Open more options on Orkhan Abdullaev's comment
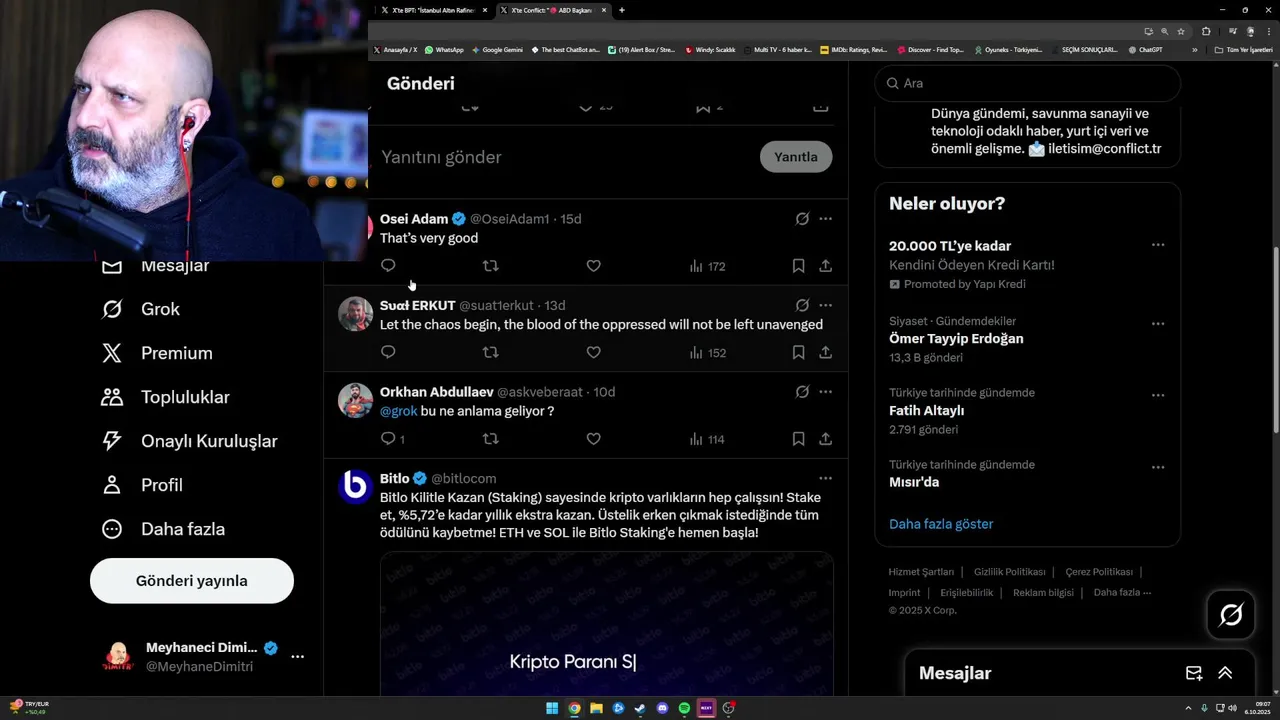 826,392
